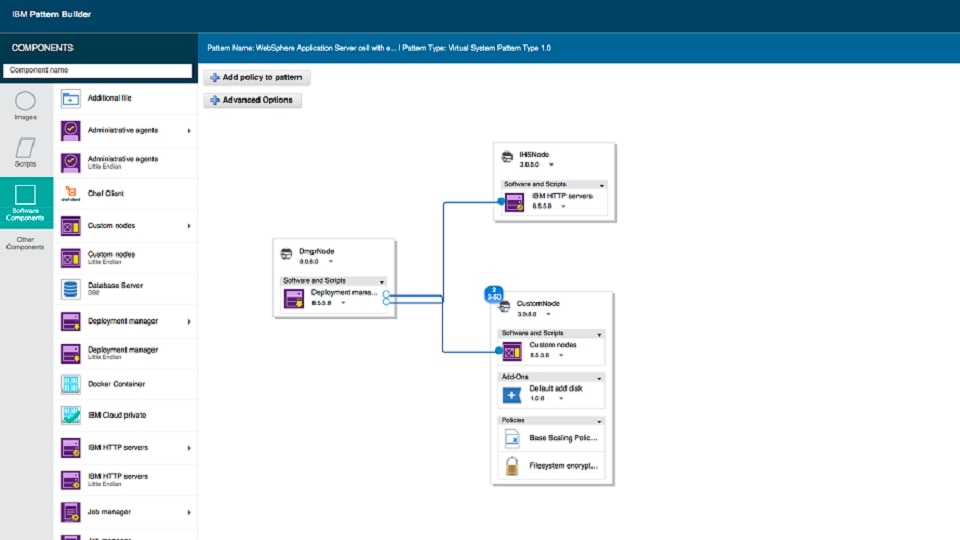Select Deployment manager palette icon with arrow

tap(70, 321)
